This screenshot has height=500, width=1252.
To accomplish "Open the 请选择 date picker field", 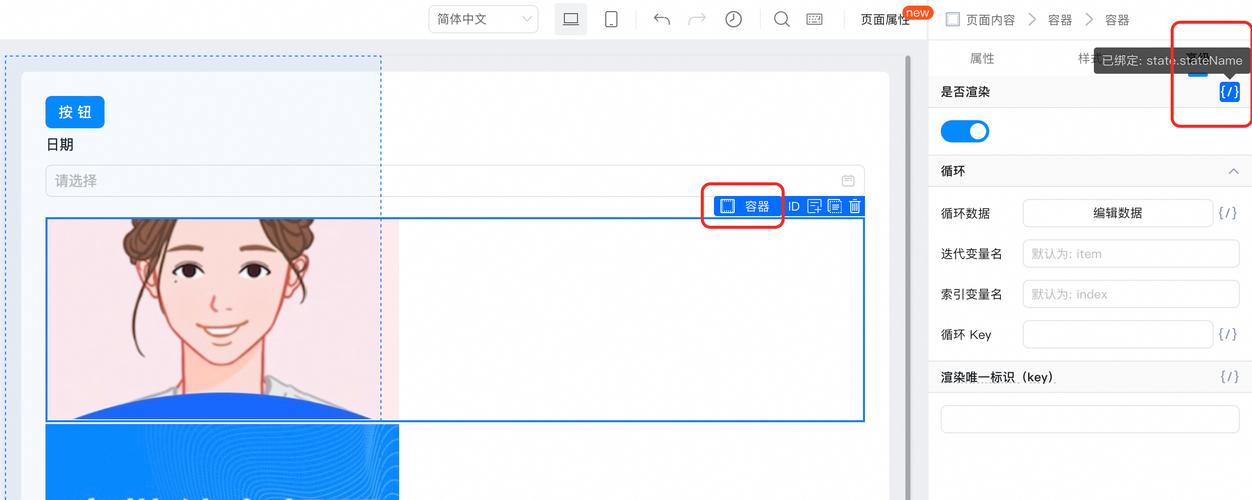I will coord(455,181).
